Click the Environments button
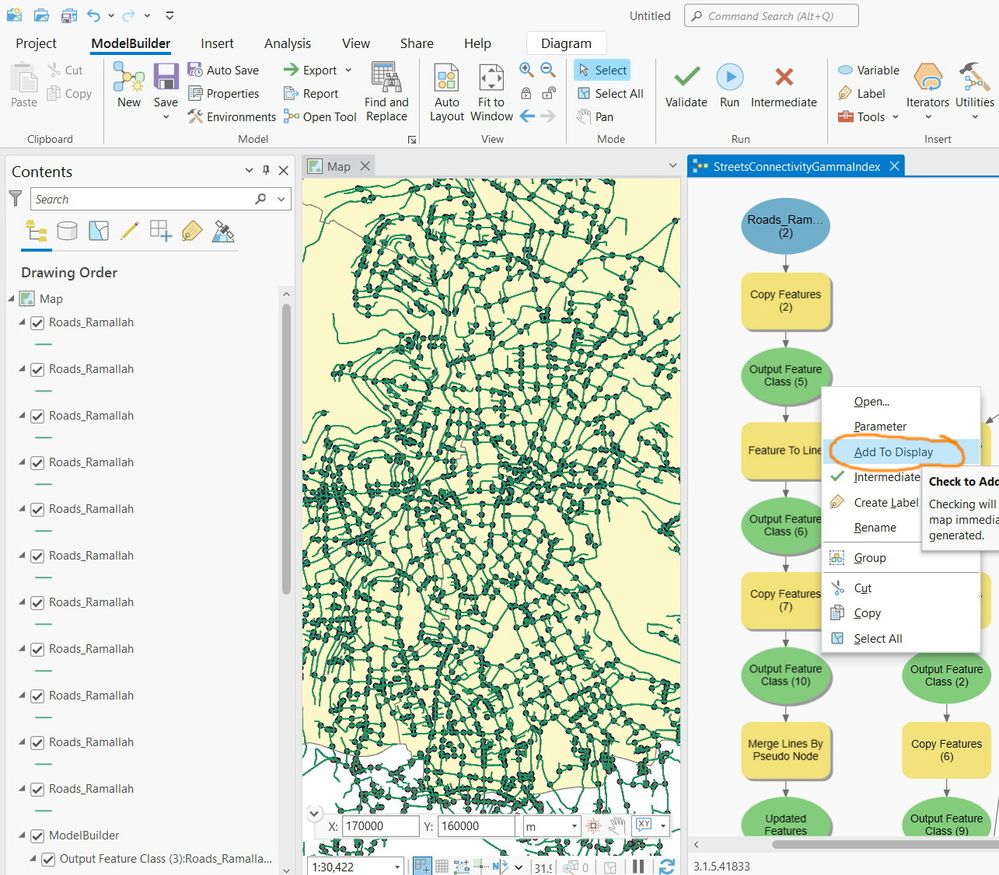The image size is (999, 875). point(231,117)
